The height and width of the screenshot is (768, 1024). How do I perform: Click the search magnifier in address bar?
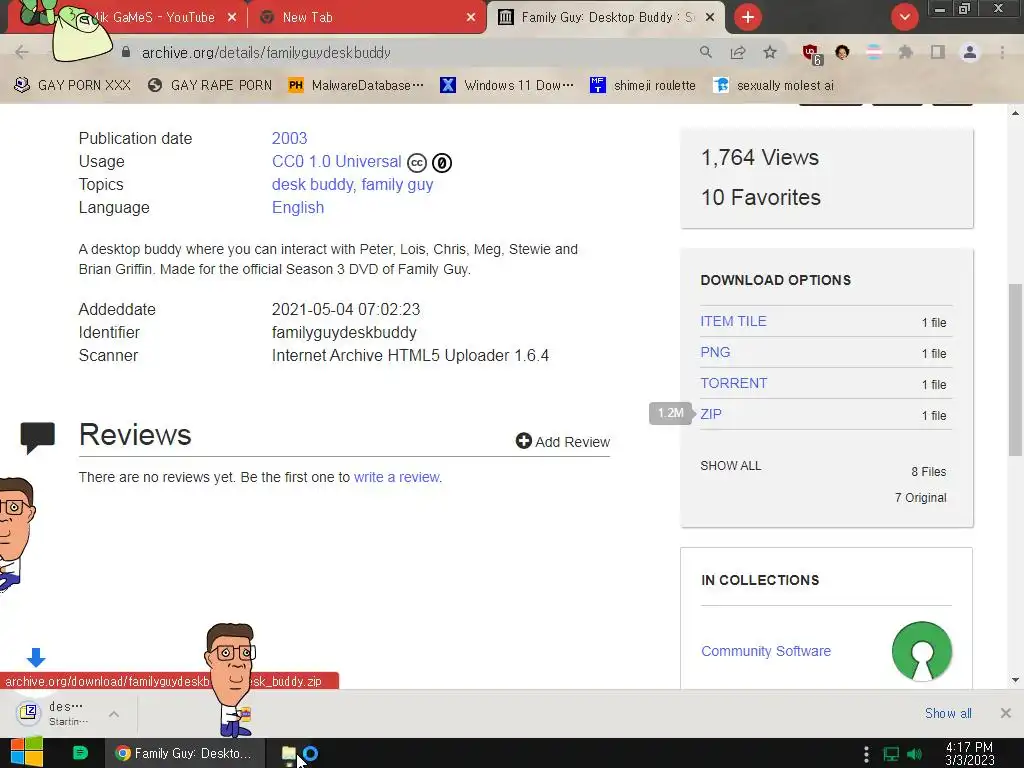705,52
